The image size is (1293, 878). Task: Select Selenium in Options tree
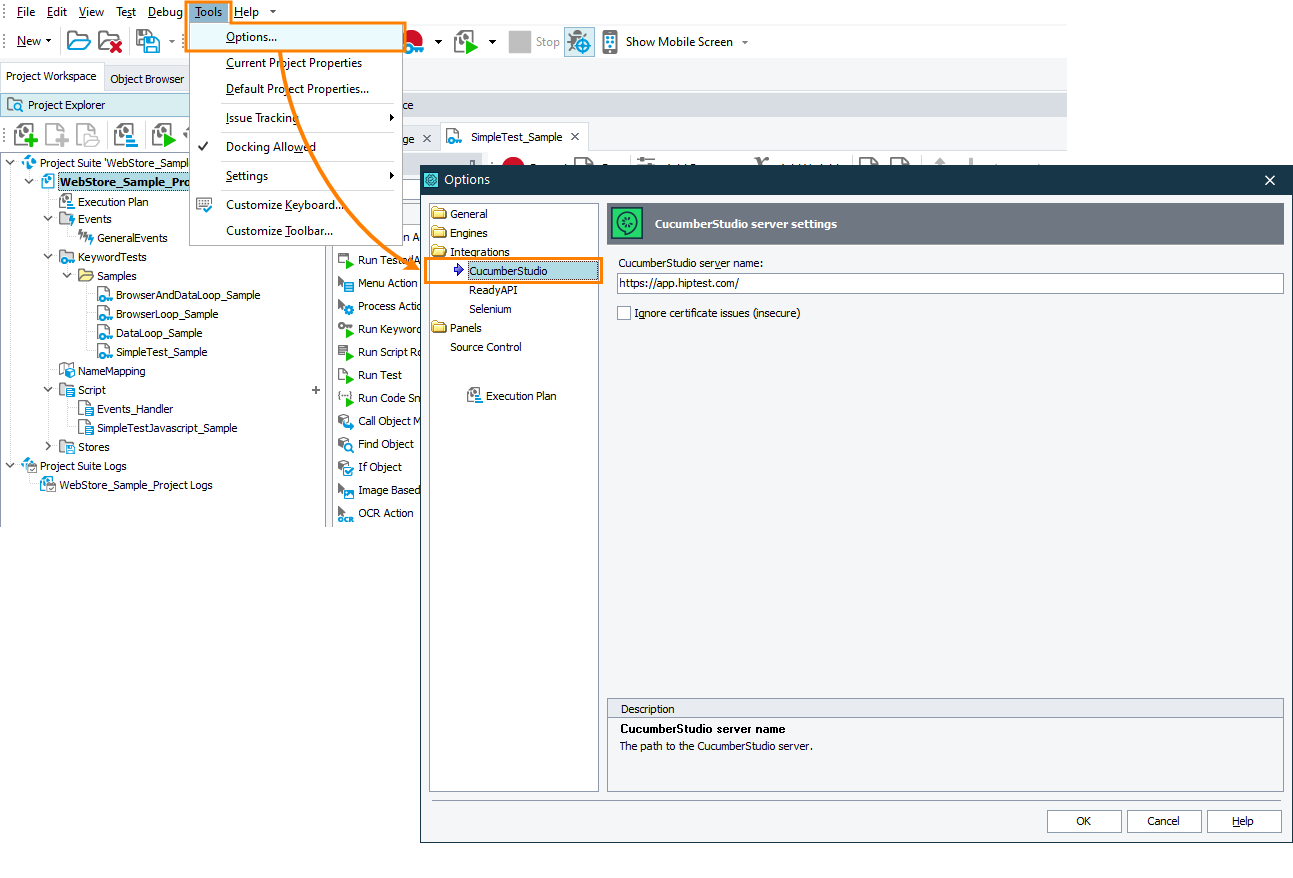point(490,309)
